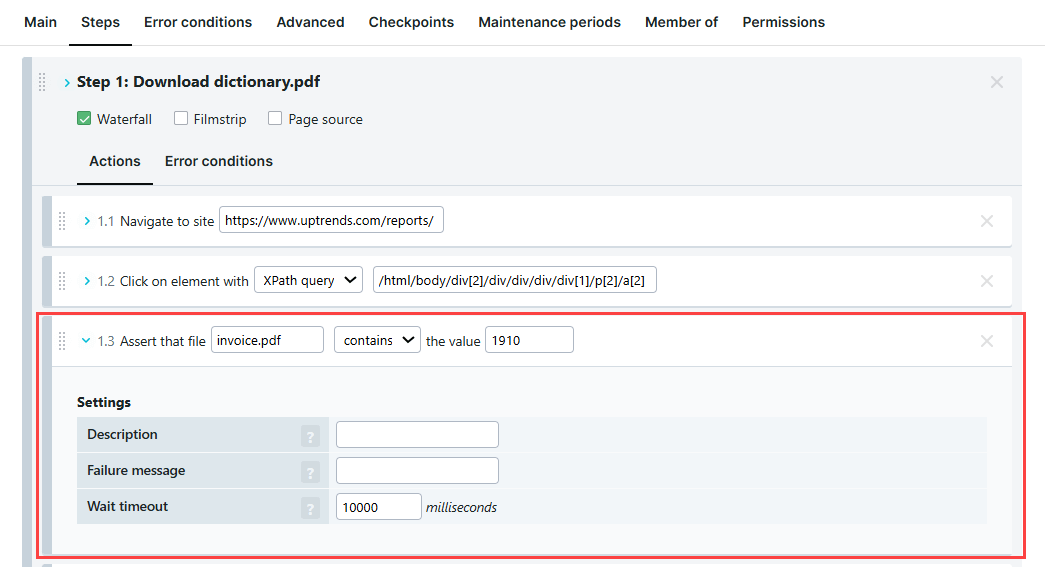This screenshot has height=567, width=1045.
Task: Click the invoice.pdf file name field
Action: pos(267,340)
